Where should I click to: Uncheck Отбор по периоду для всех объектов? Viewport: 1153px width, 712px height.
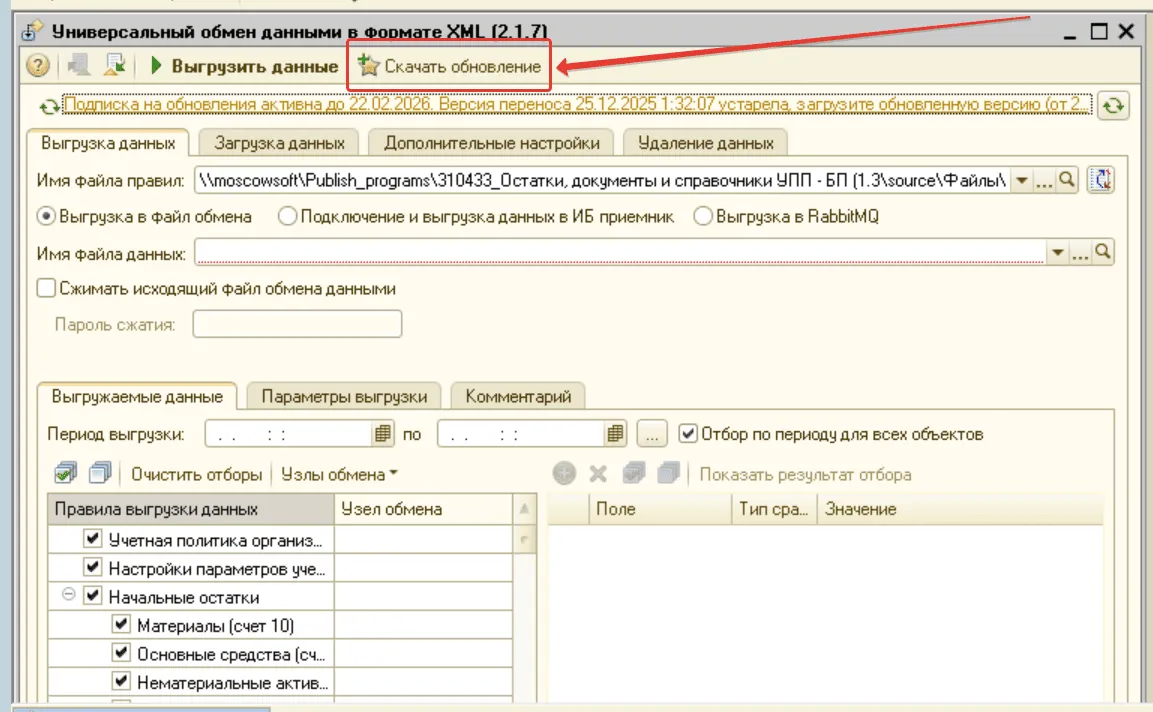(687, 434)
